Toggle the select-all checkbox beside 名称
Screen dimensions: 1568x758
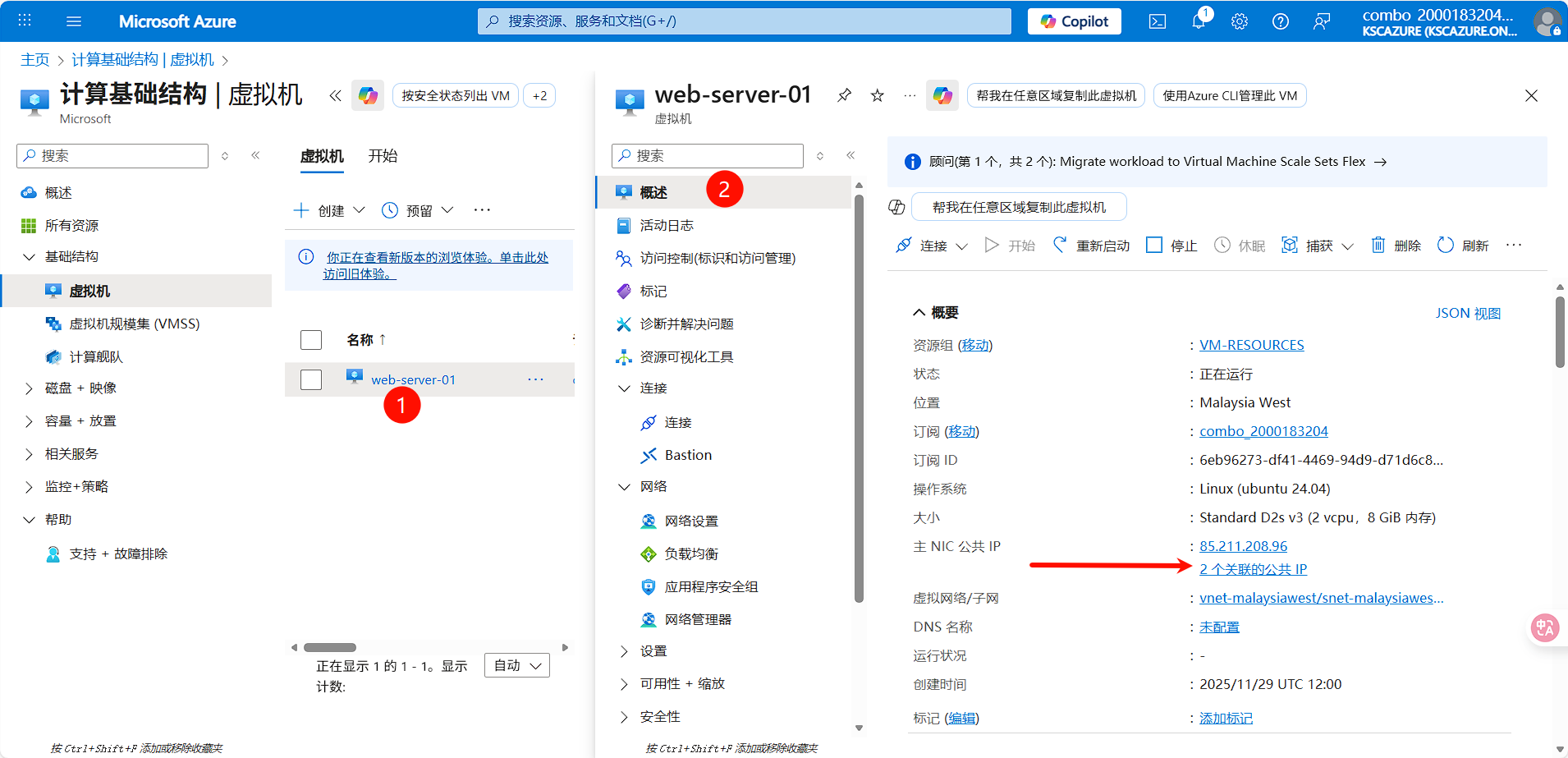[311, 340]
